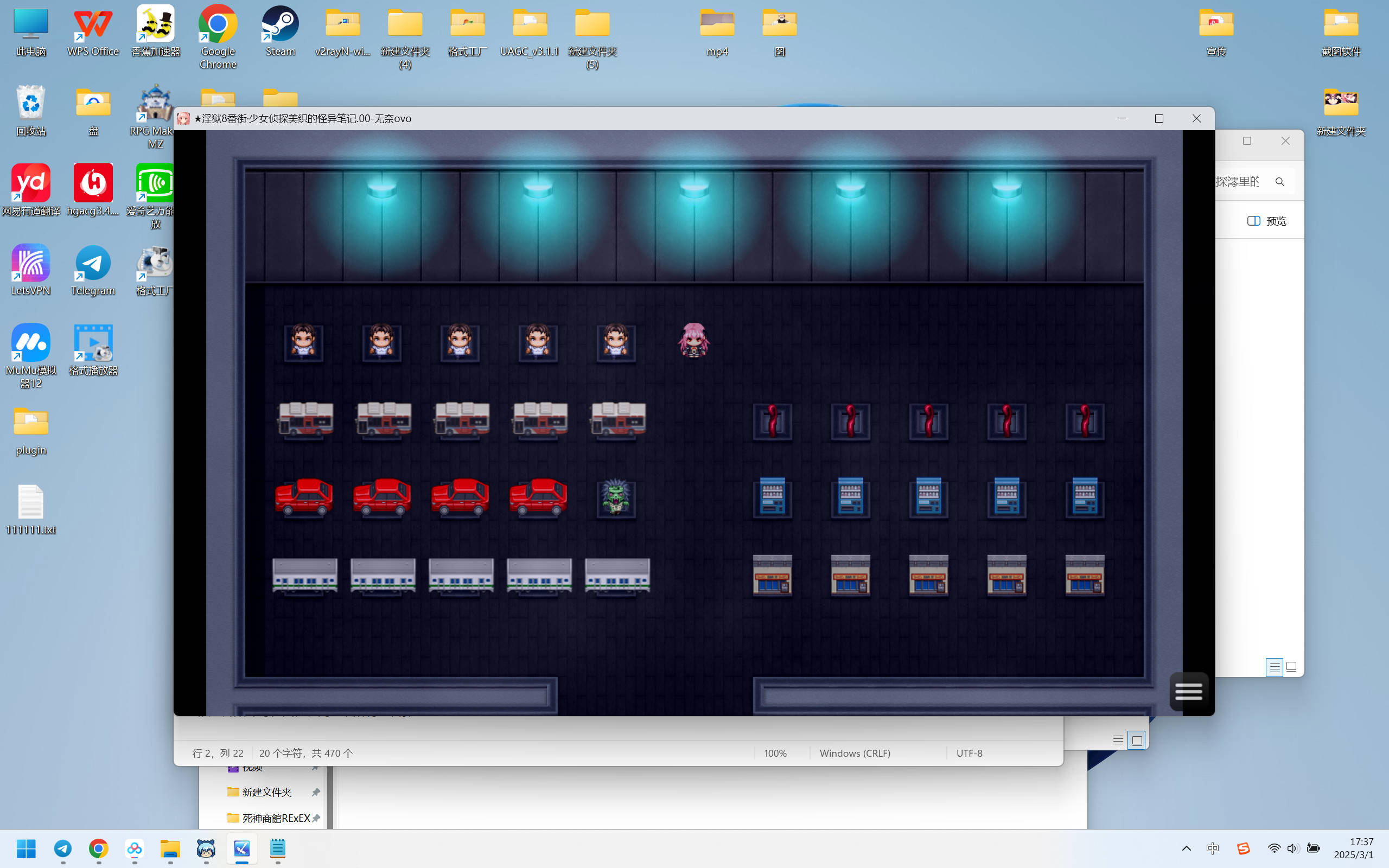This screenshot has height=868, width=1389.
Task: Click the UTF-8 encoding indicator
Action: [969, 753]
